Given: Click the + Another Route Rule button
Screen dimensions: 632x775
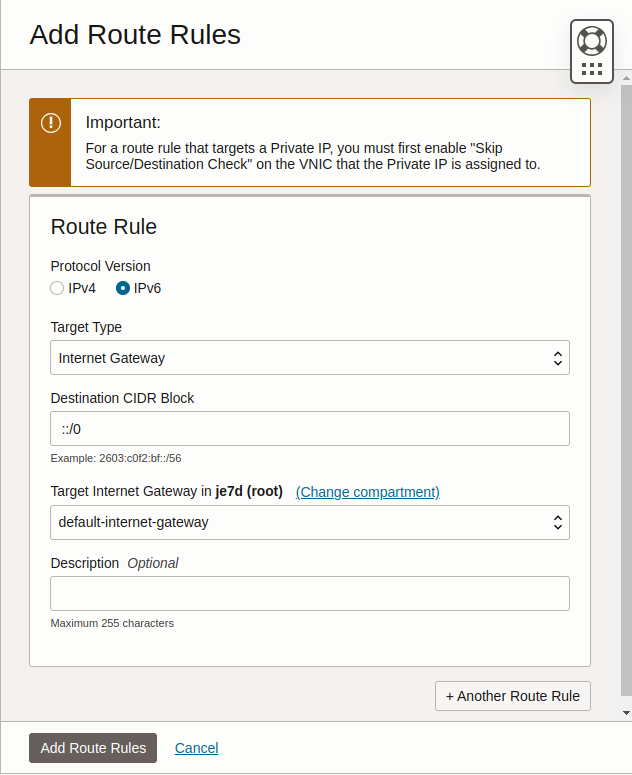Looking at the screenshot, I should tap(512, 696).
